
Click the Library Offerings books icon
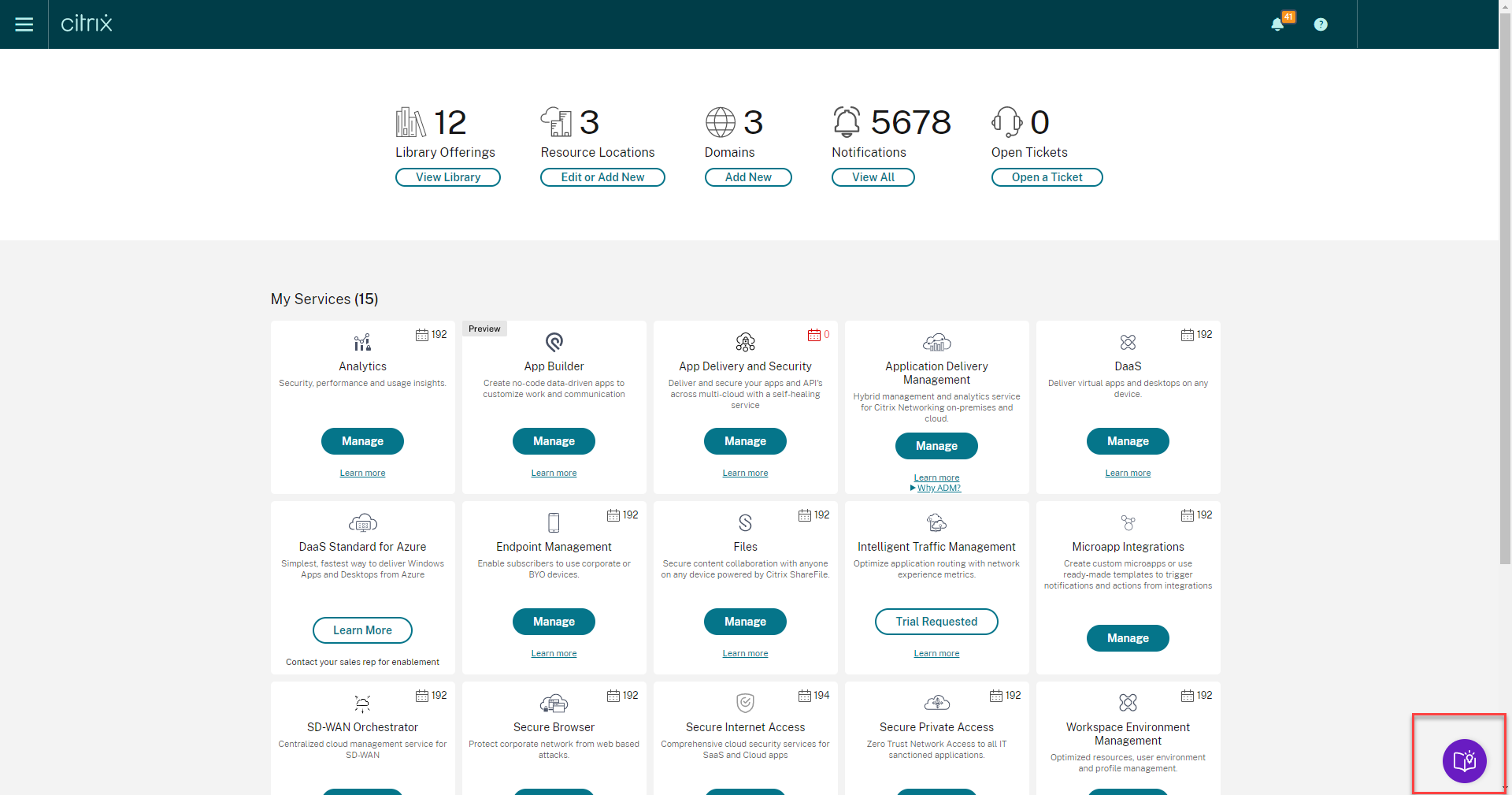(410, 122)
